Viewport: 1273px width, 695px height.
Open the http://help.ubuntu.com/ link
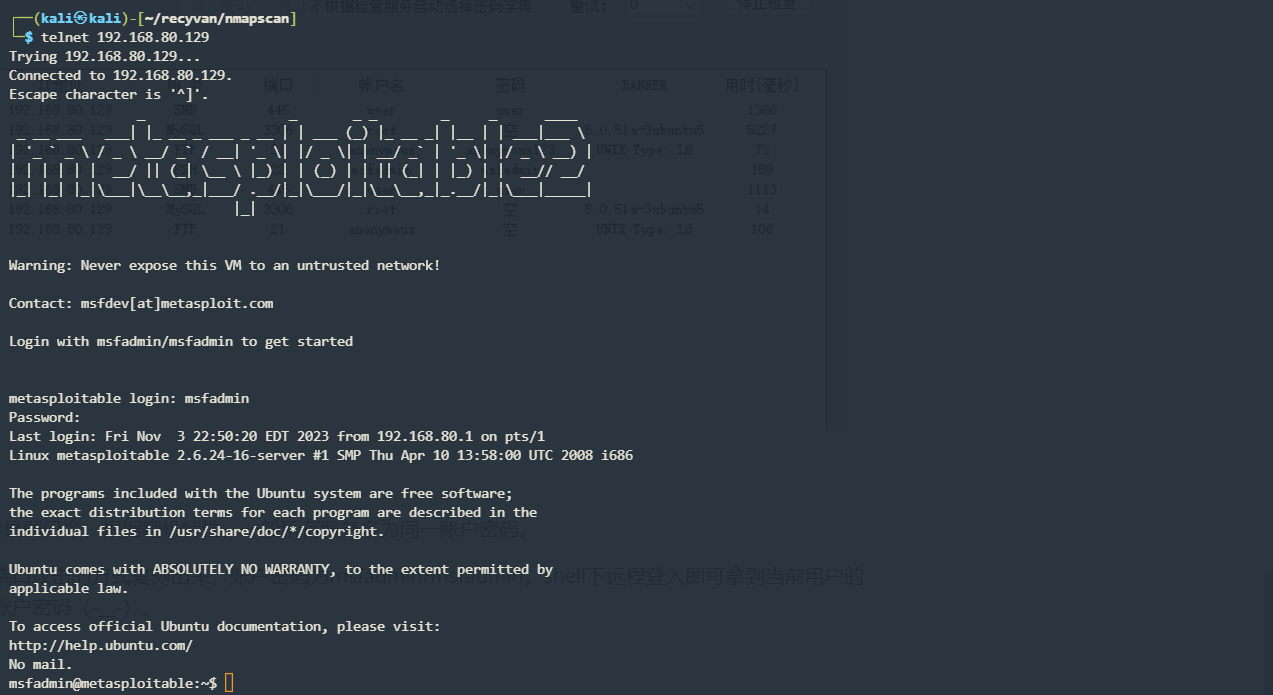click(100, 646)
